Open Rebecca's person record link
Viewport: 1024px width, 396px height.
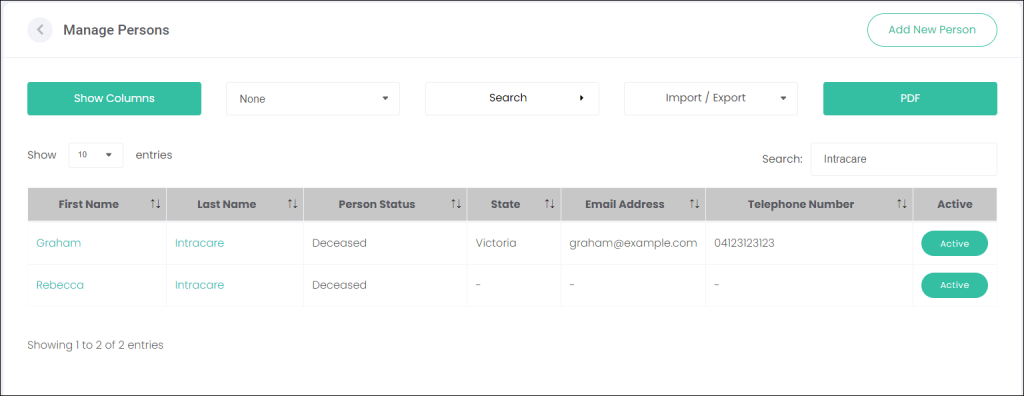click(60, 285)
